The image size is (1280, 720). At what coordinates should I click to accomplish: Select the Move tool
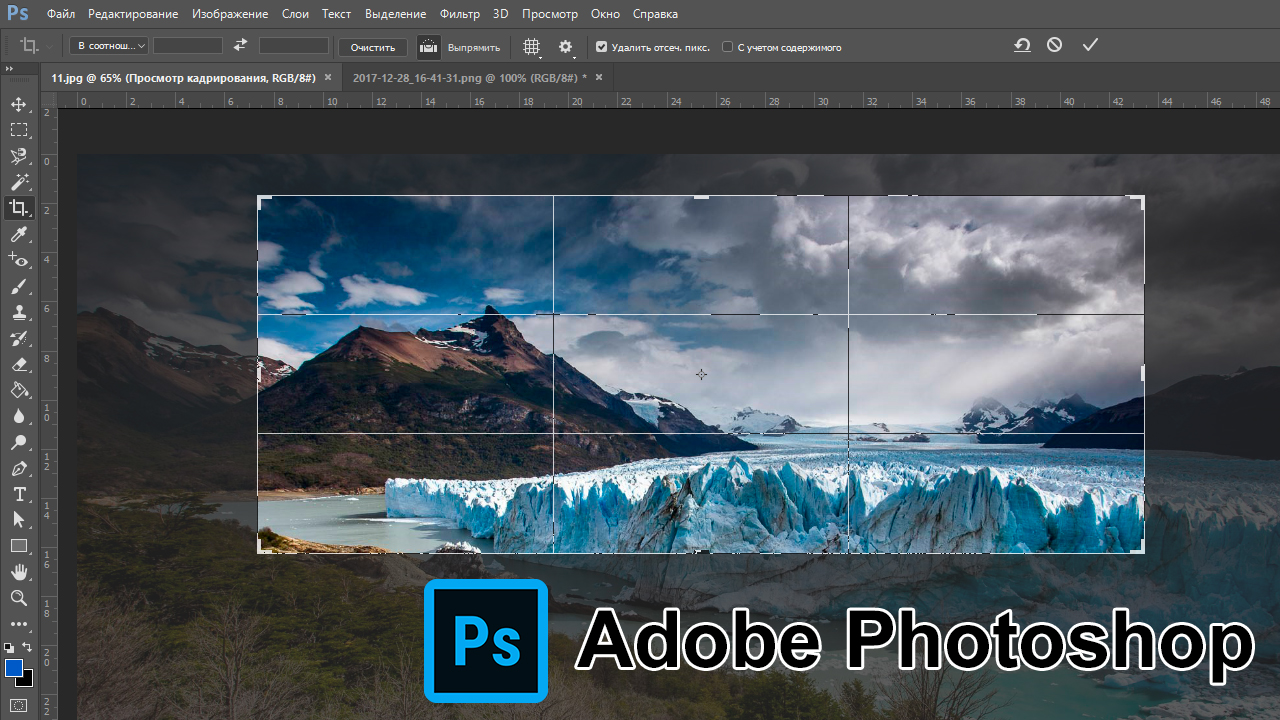point(19,104)
